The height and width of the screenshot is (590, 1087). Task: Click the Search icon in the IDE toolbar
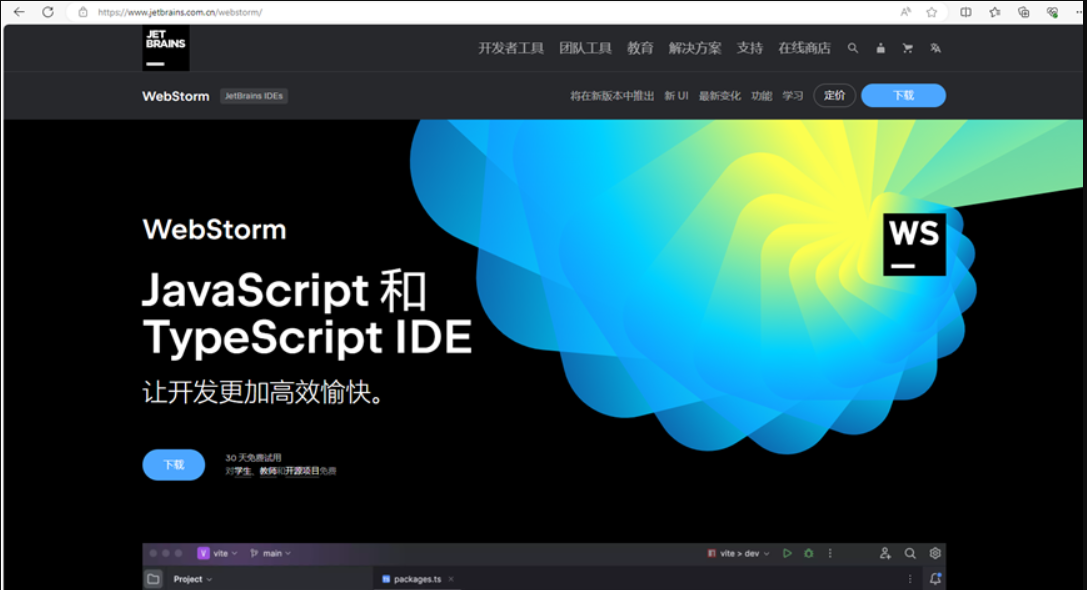point(911,553)
